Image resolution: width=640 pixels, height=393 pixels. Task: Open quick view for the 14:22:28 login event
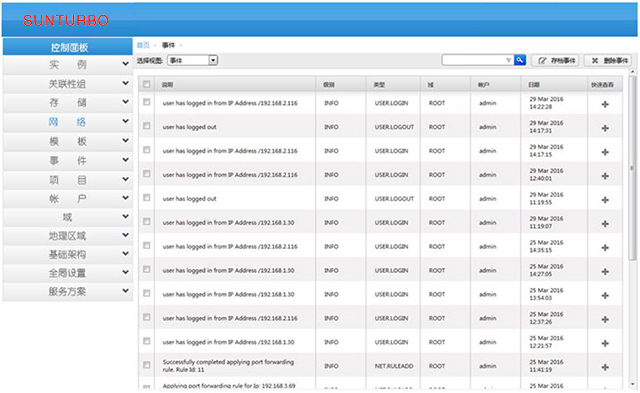pyautogui.click(x=605, y=104)
